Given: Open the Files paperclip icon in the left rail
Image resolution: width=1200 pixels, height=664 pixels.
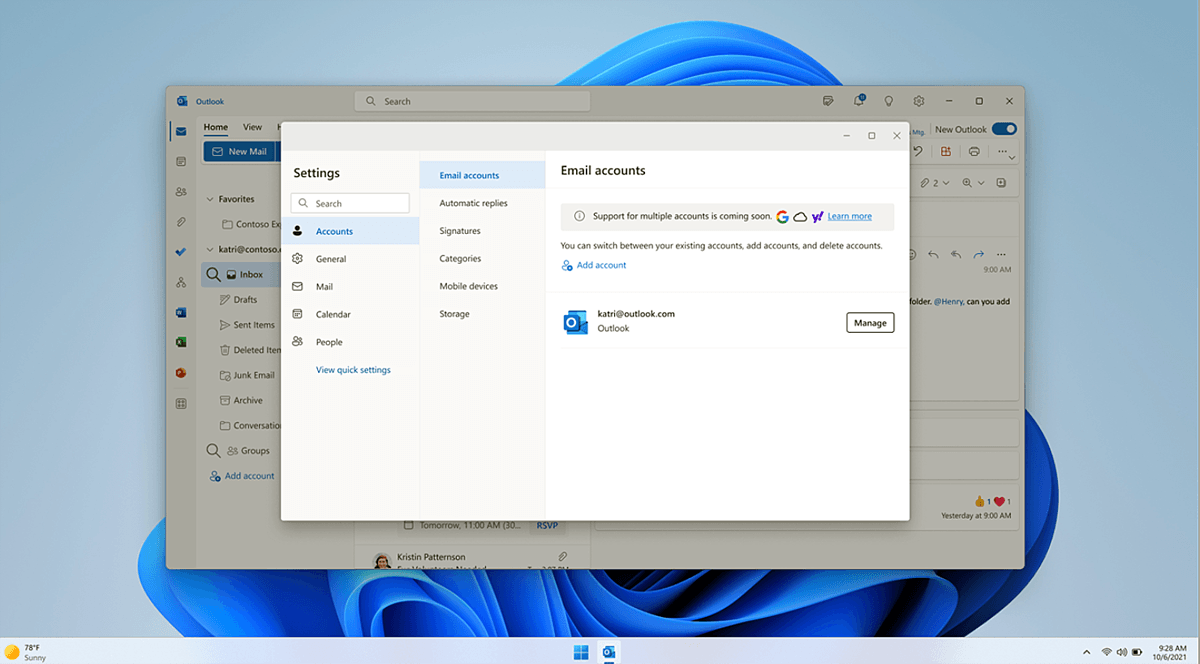Looking at the screenshot, I should pos(181,221).
